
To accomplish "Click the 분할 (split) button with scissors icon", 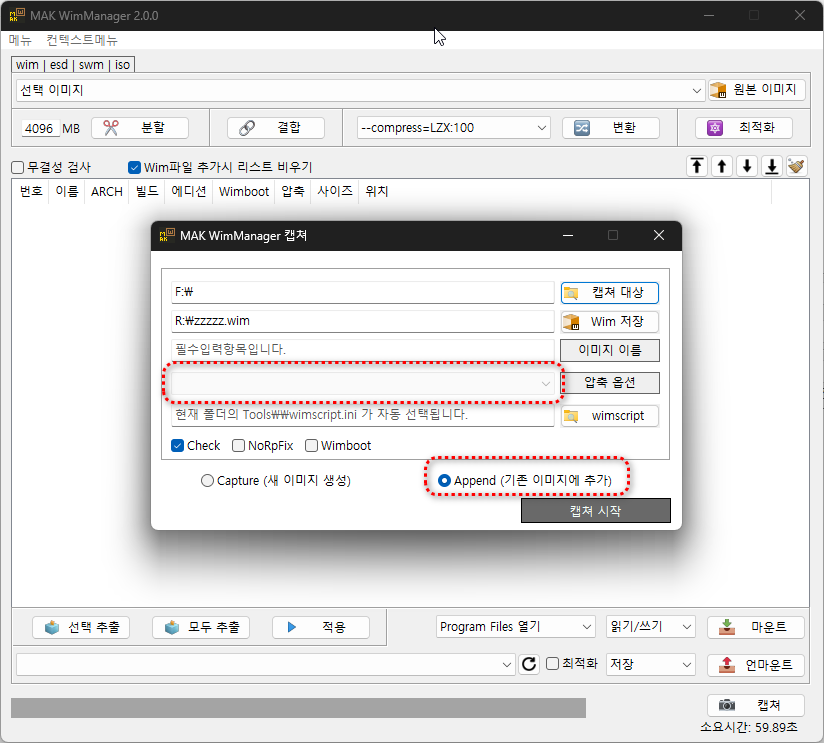I will (x=140, y=128).
